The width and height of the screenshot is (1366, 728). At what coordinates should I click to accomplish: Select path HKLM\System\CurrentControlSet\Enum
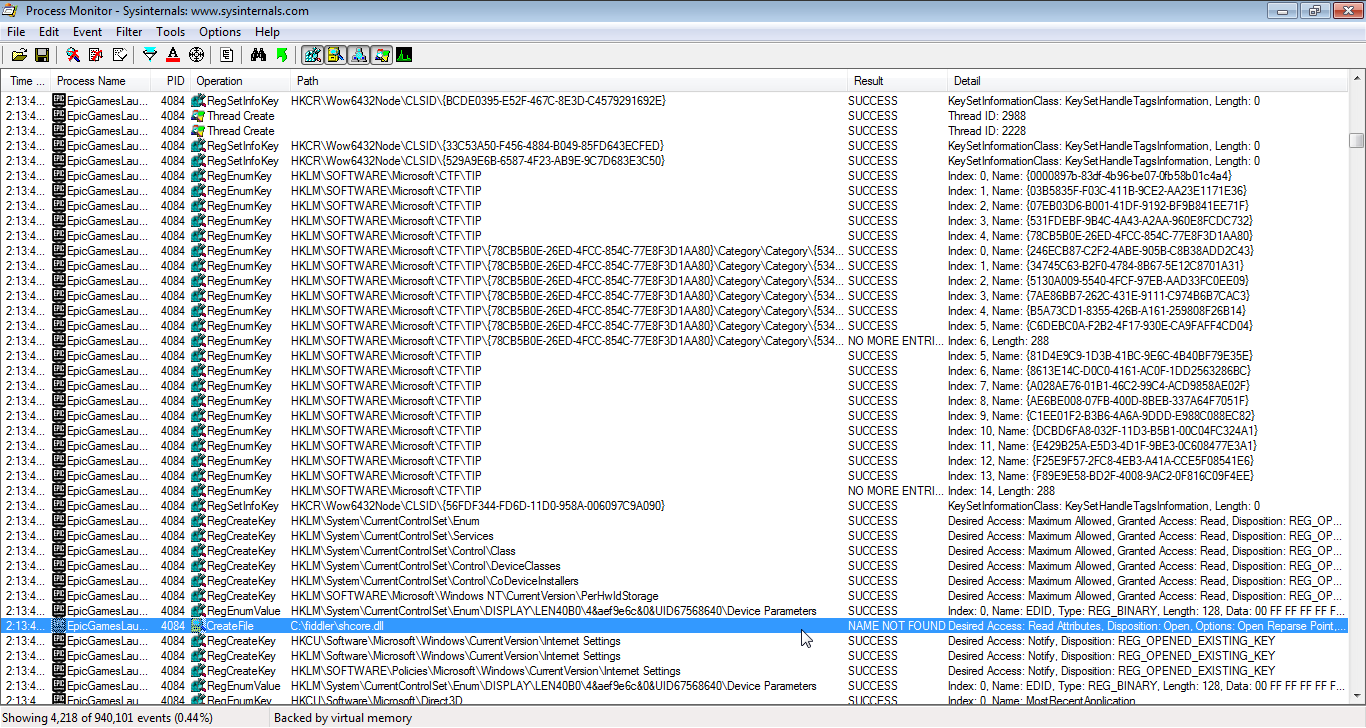[x=385, y=521]
